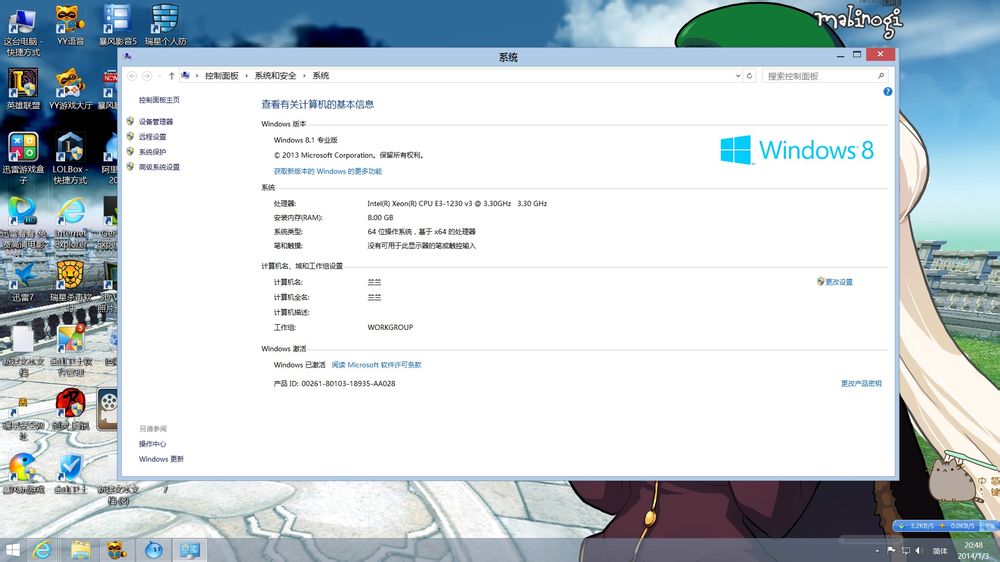Click the WORKGROUP workgroup value
Image resolution: width=1000 pixels, height=562 pixels.
[x=390, y=327]
